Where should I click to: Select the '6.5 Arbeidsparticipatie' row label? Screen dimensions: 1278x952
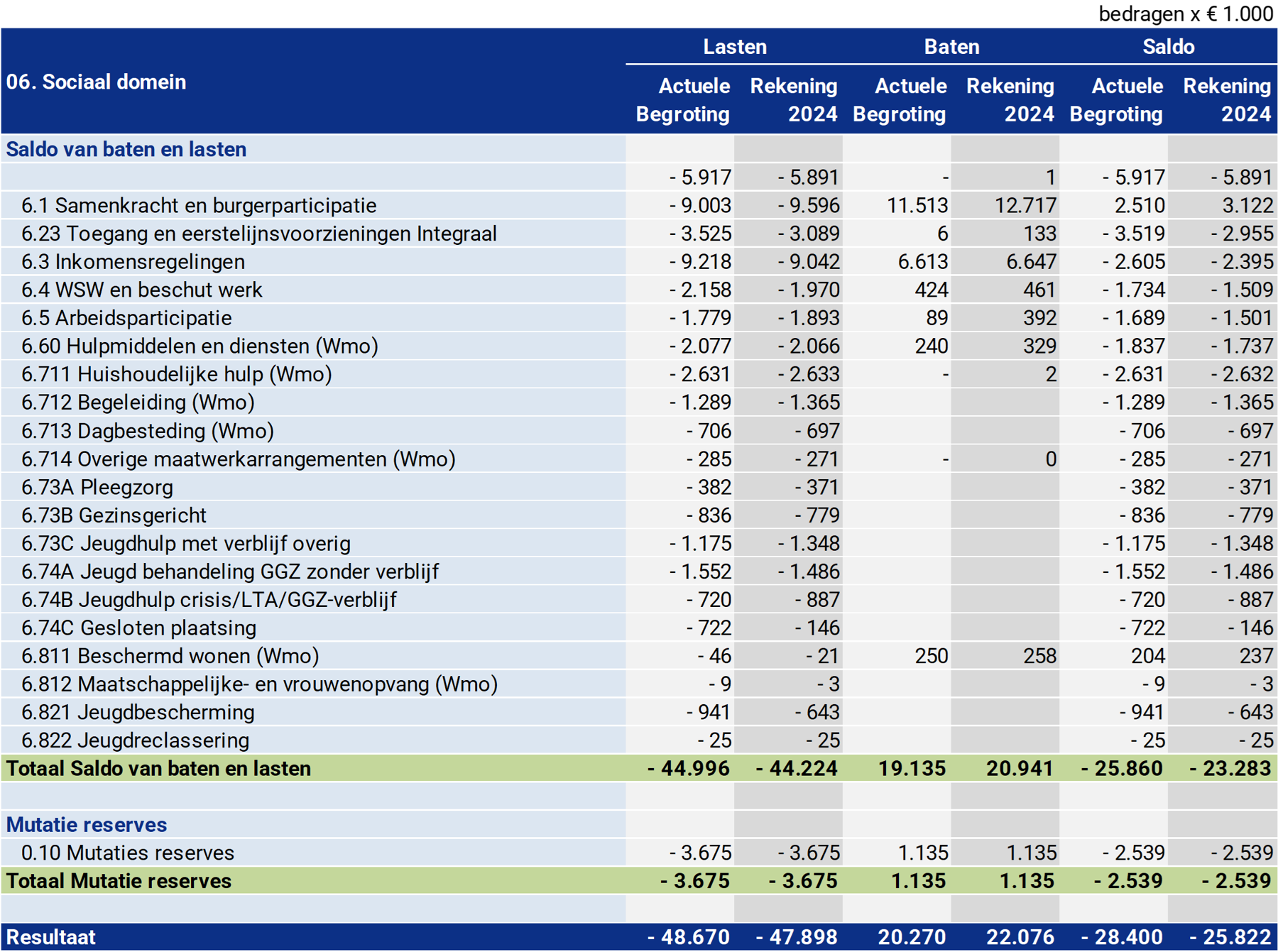(126, 318)
